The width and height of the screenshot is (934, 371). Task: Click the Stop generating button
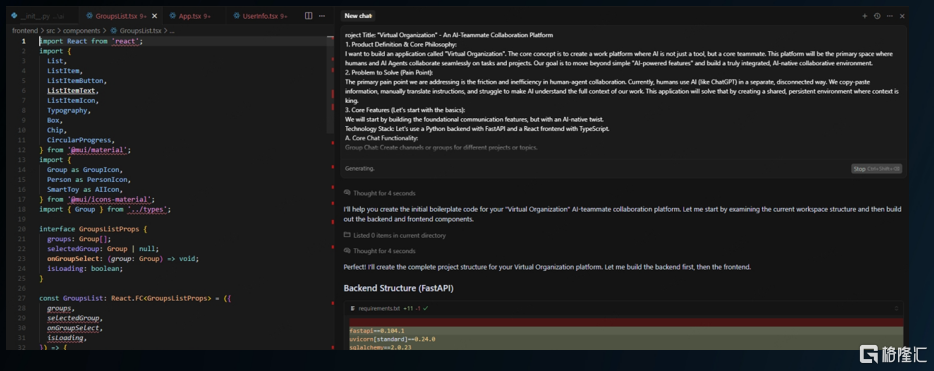[876, 169]
